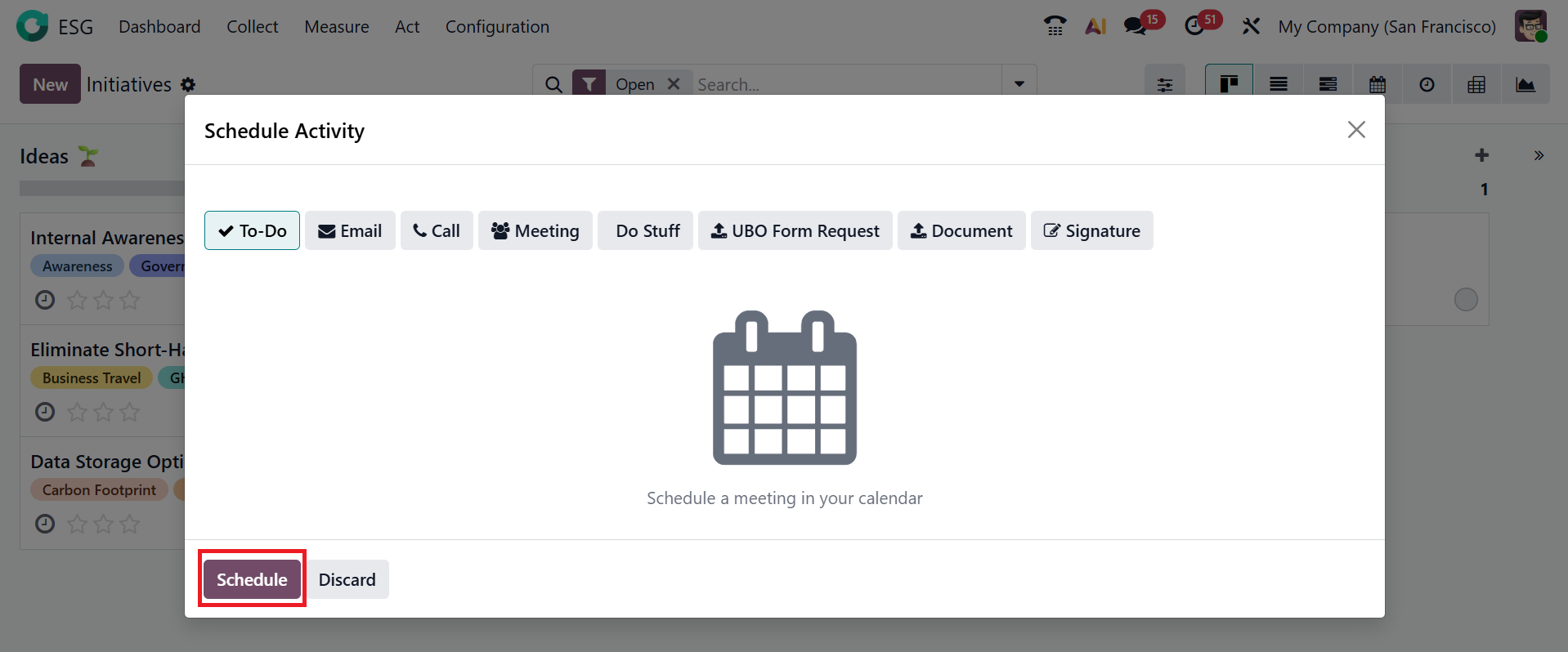The height and width of the screenshot is (652, 1568).
Task: Select the To-Do activity type
Action: point(252,230)
